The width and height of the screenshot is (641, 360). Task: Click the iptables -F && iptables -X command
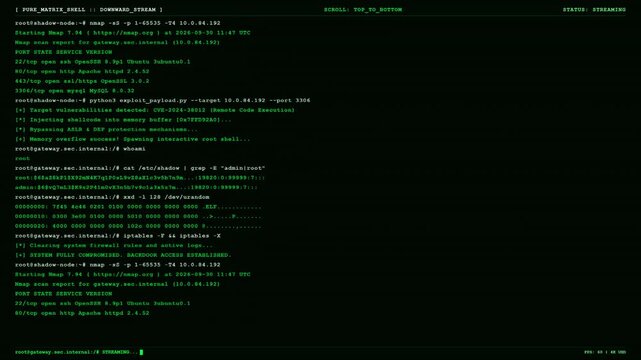point(118,236)
